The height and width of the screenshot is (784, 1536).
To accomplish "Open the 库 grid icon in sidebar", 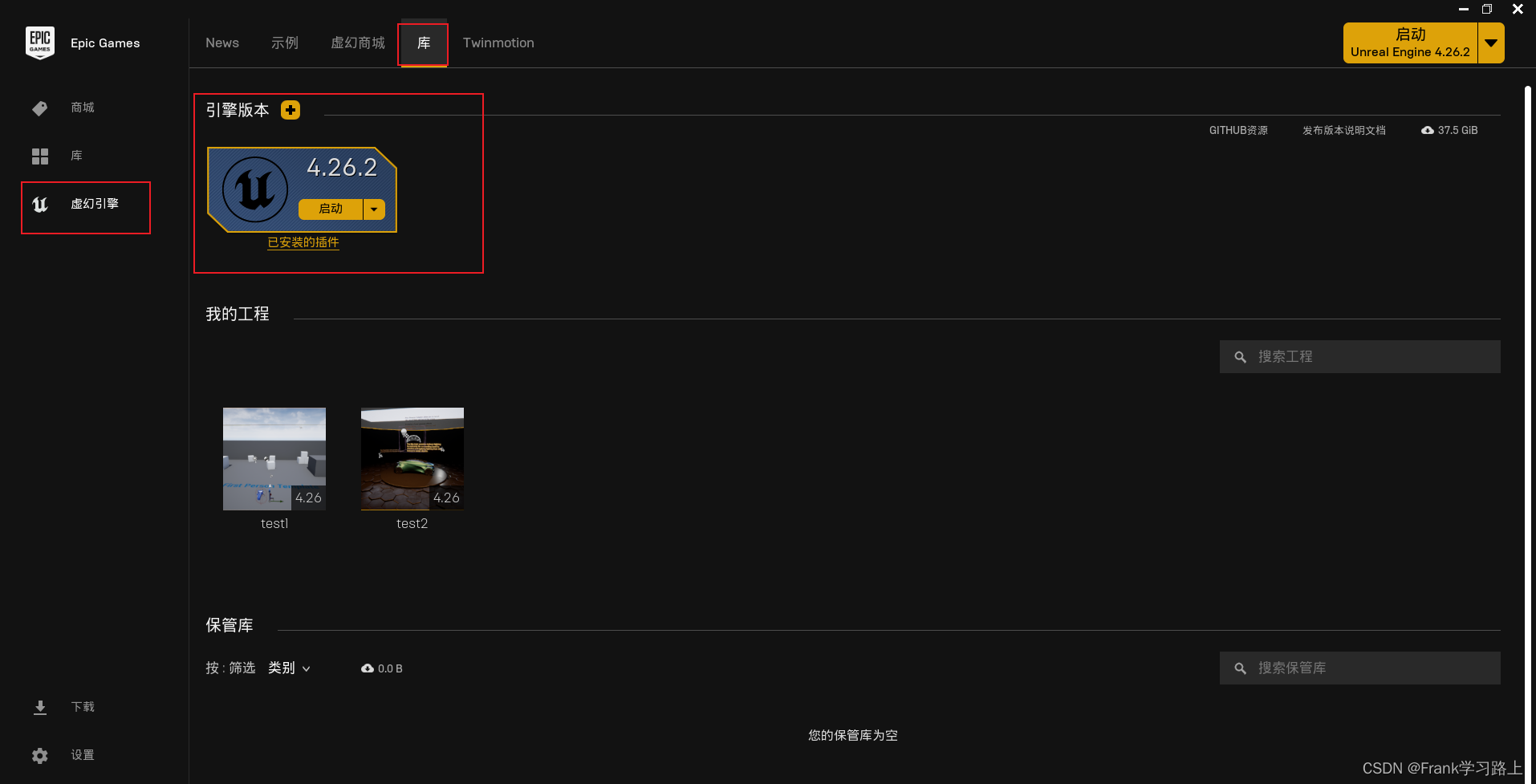I will tap(40, 156).
